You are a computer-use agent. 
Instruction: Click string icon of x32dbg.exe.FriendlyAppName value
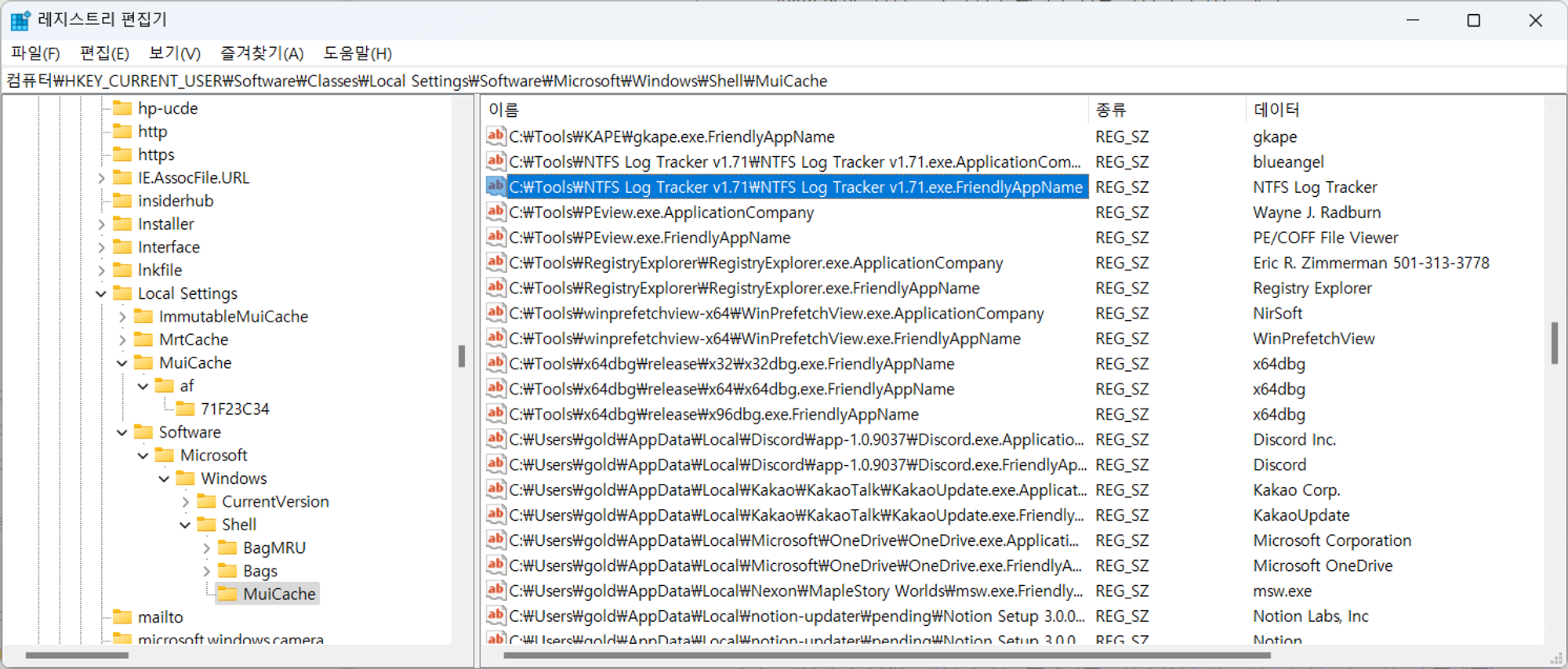point(495,363)
